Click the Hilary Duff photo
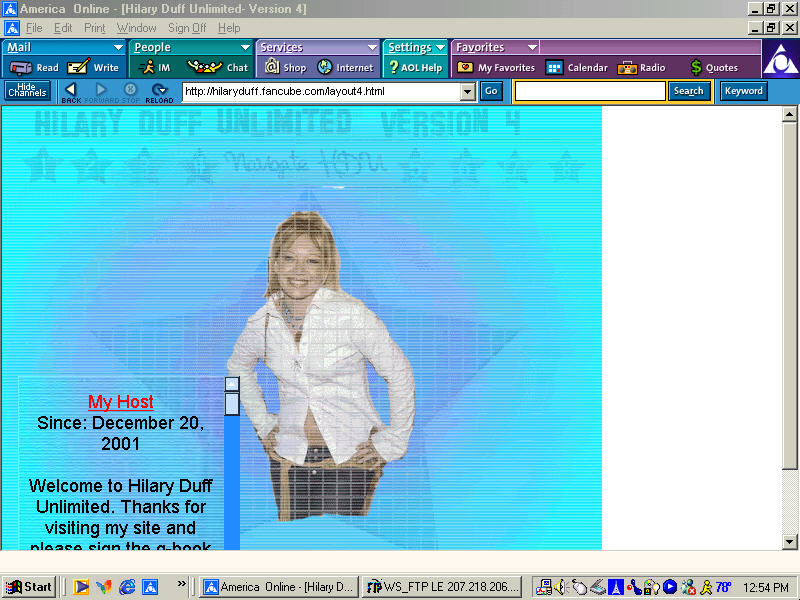 321,366
